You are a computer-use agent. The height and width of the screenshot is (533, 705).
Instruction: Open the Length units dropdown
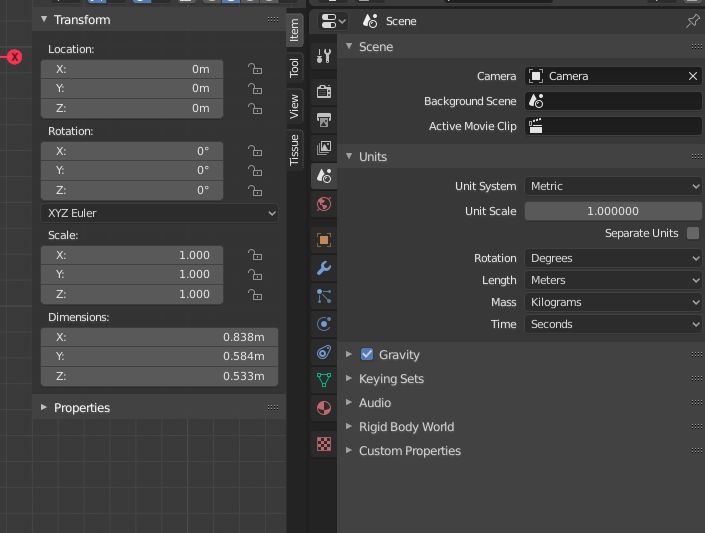613,280
